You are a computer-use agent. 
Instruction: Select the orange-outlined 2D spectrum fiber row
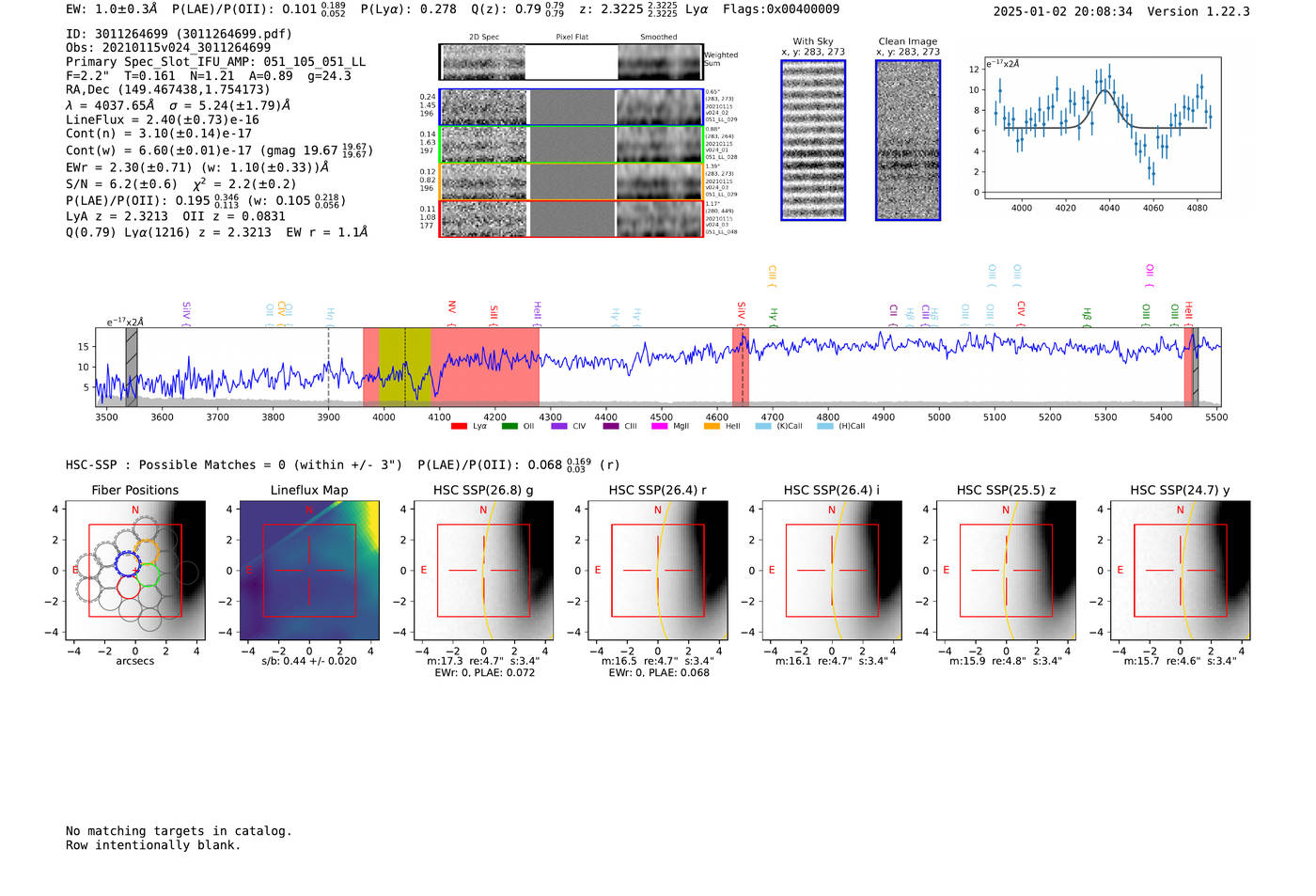572,181
